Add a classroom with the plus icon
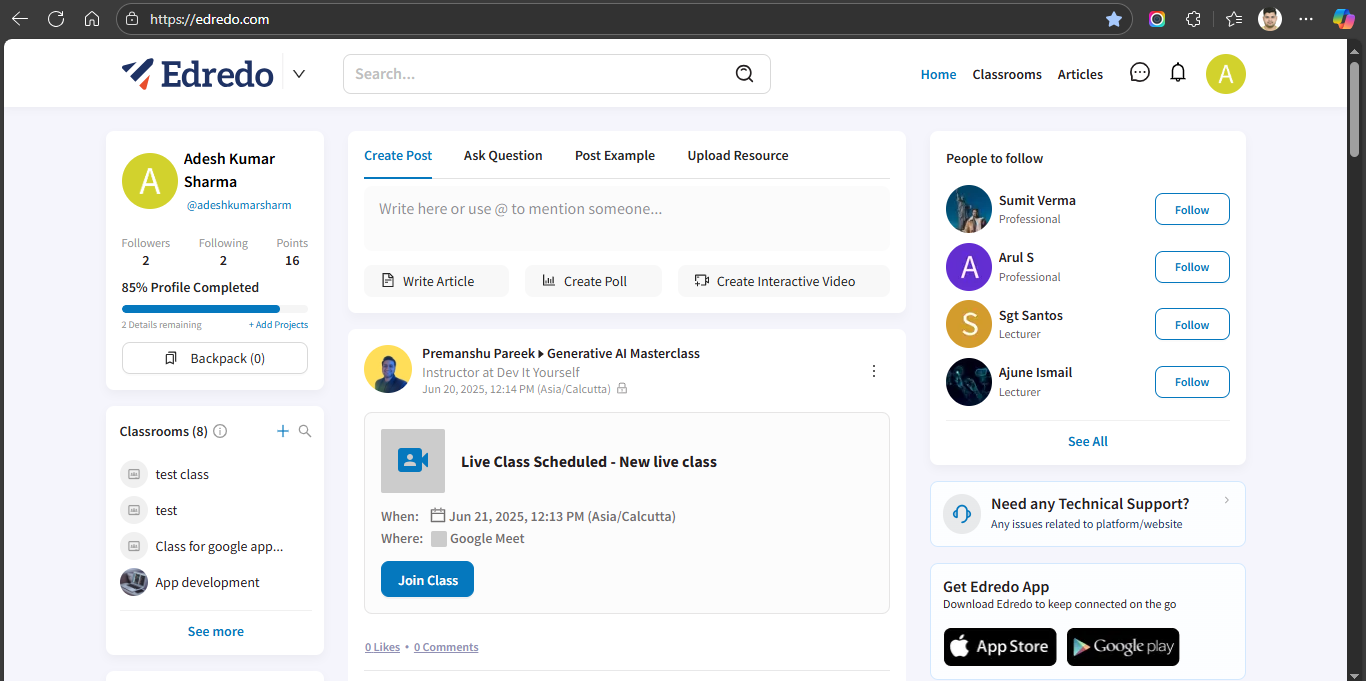Image resolution: width=1366 pixels, height=681 pixels. click(x=282, y=431)
